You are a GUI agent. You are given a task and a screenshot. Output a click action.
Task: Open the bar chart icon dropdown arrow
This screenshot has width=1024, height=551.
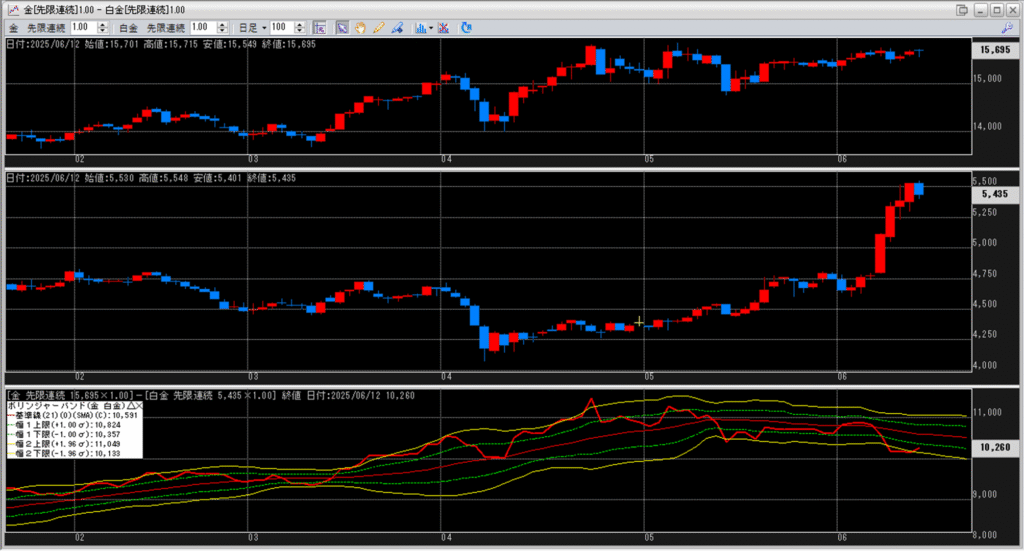430,28
